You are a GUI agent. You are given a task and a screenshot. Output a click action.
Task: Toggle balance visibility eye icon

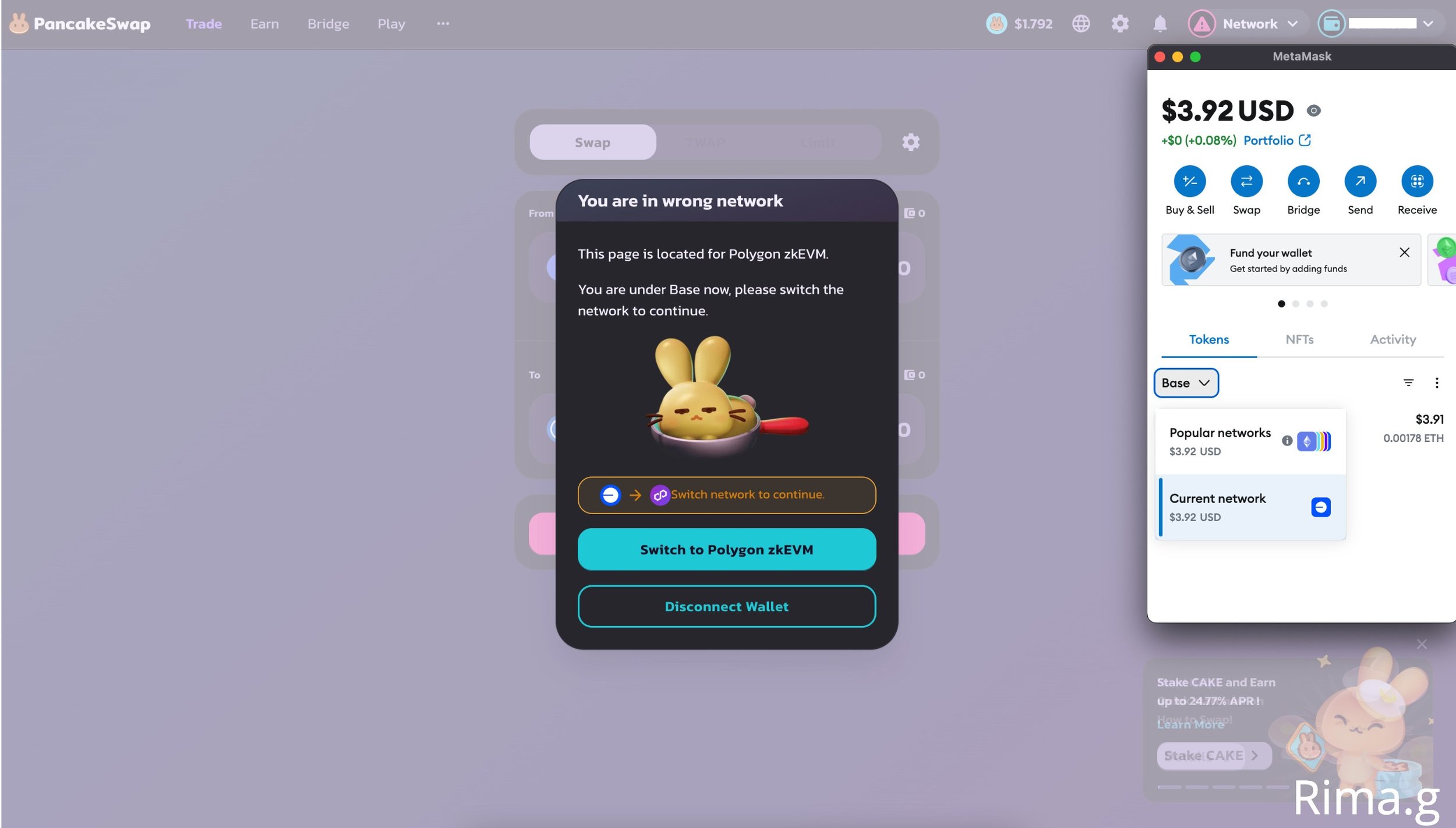click(x=1313, y=111)
